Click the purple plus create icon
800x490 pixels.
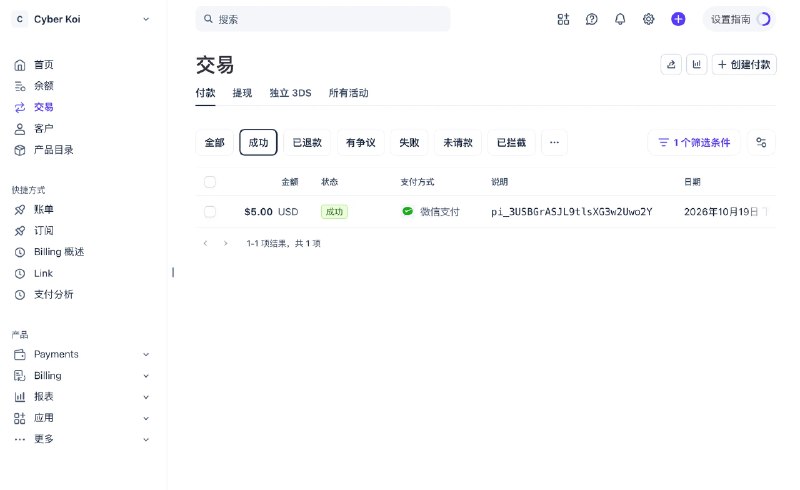(x=678, y=19)
